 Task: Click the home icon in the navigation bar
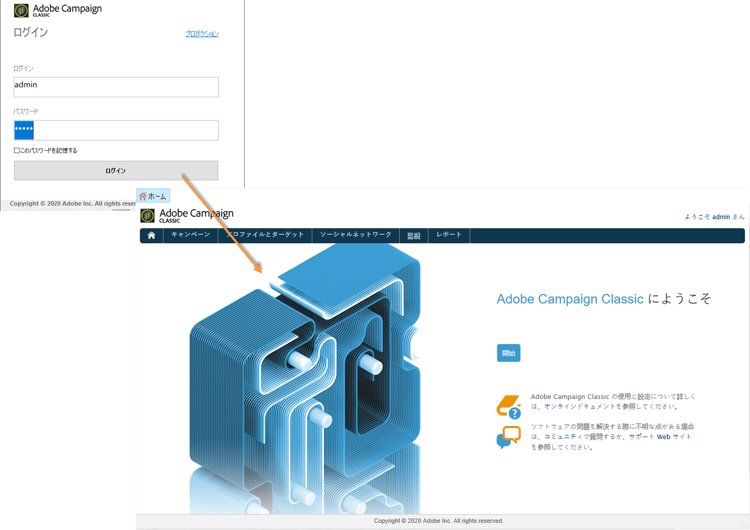[152, 235]
